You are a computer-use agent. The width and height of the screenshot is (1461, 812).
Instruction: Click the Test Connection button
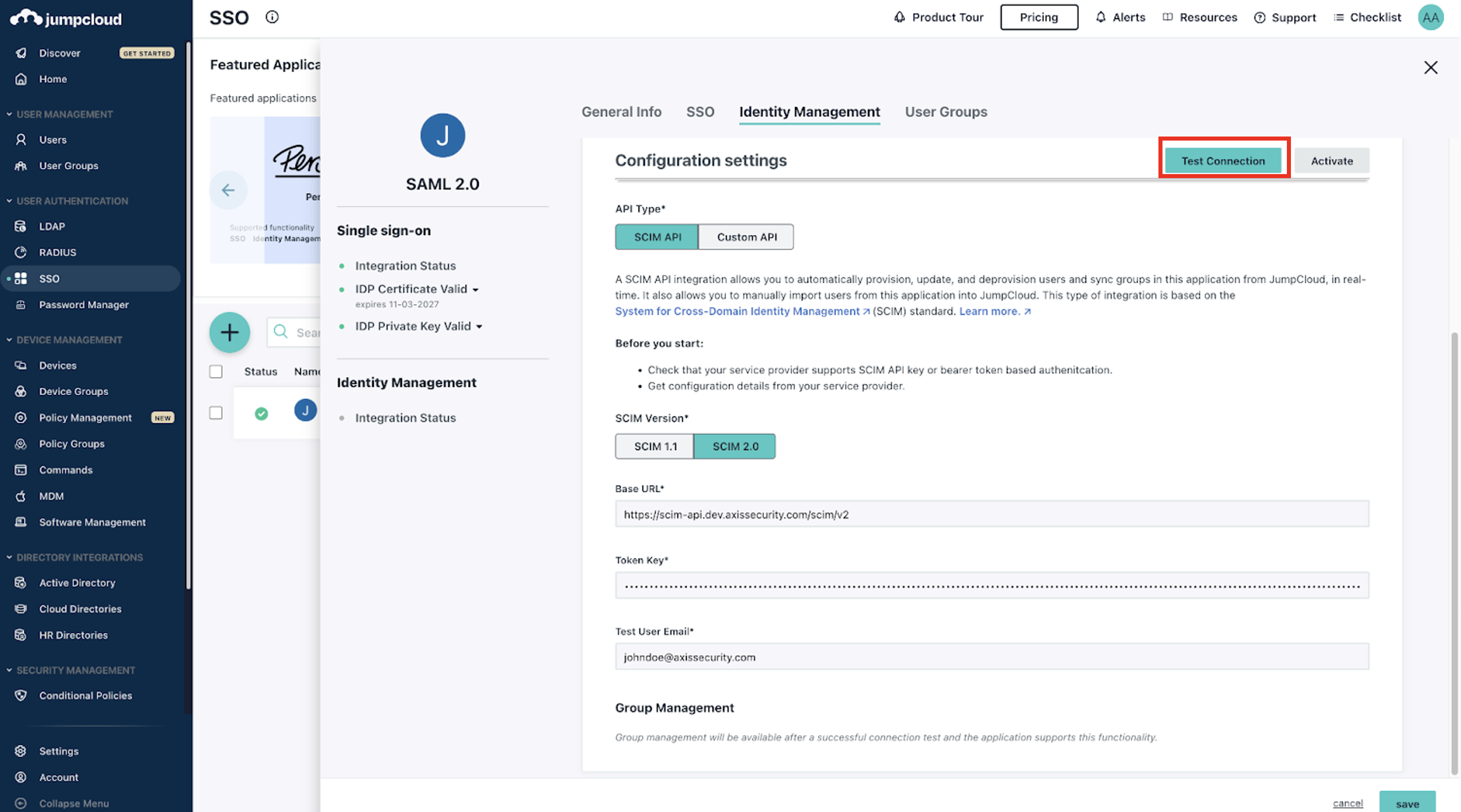1223,160
